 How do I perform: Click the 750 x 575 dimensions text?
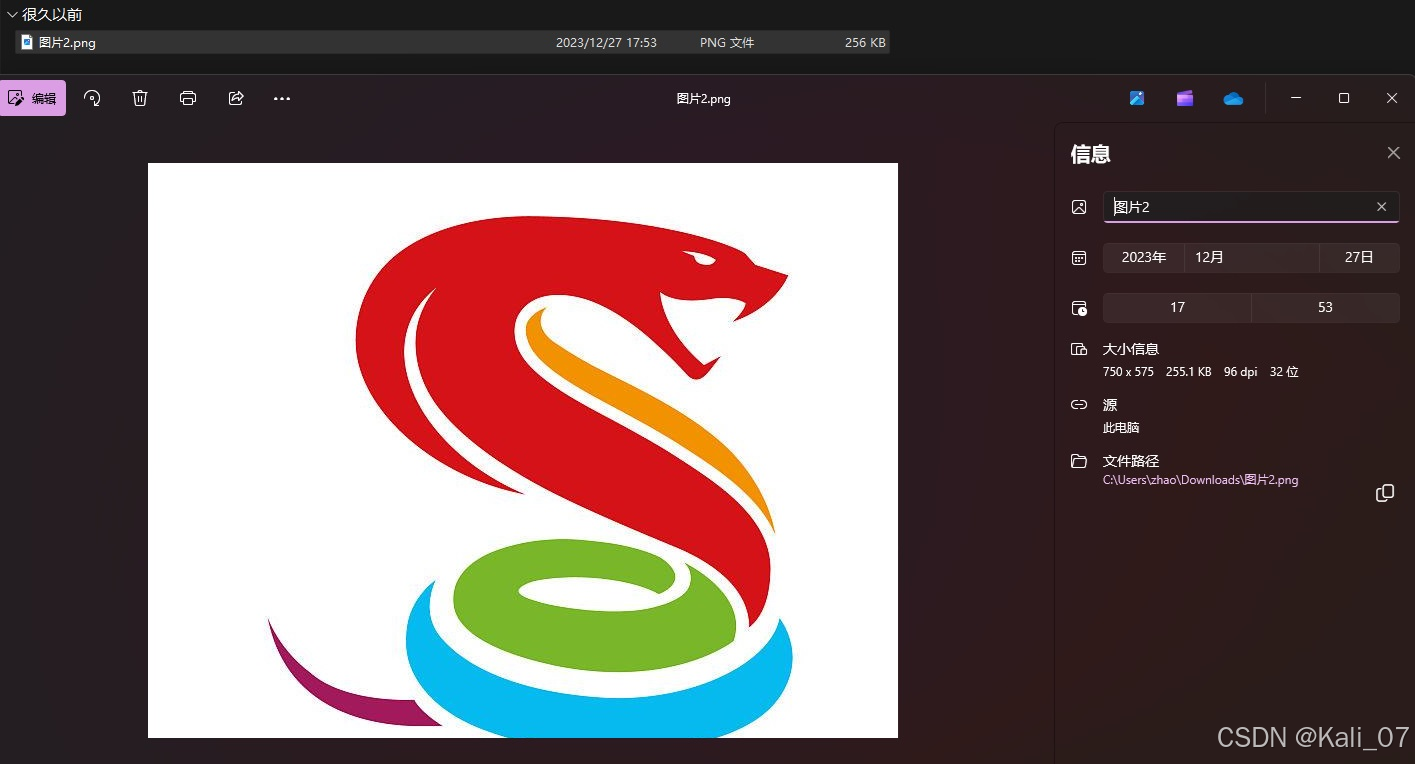(1128, 371)
